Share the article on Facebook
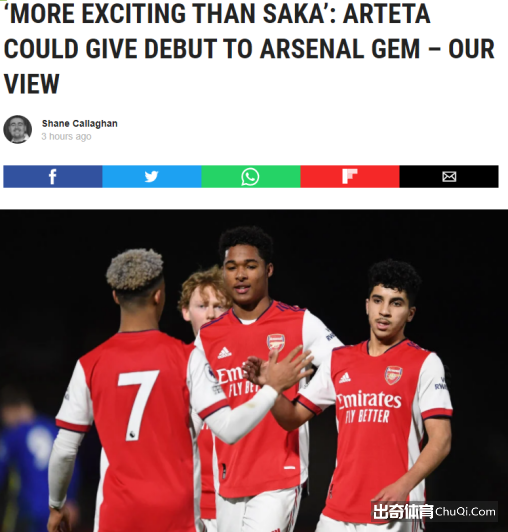 (x=53, y=176)
